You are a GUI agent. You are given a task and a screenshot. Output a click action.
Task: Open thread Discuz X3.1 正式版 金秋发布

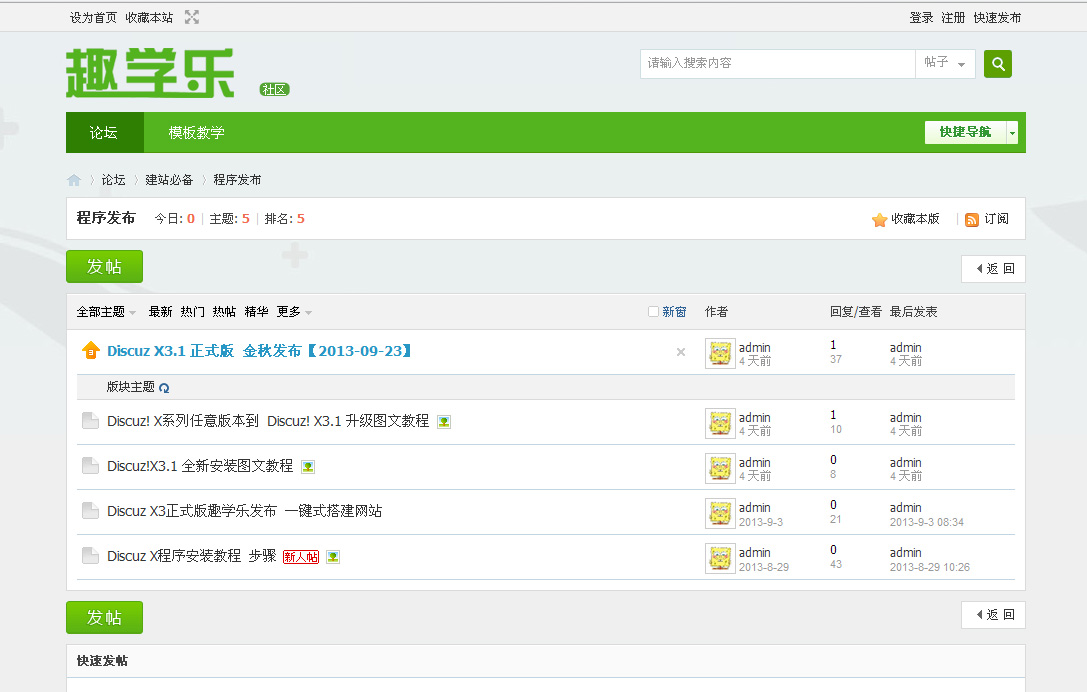(259, 351)
